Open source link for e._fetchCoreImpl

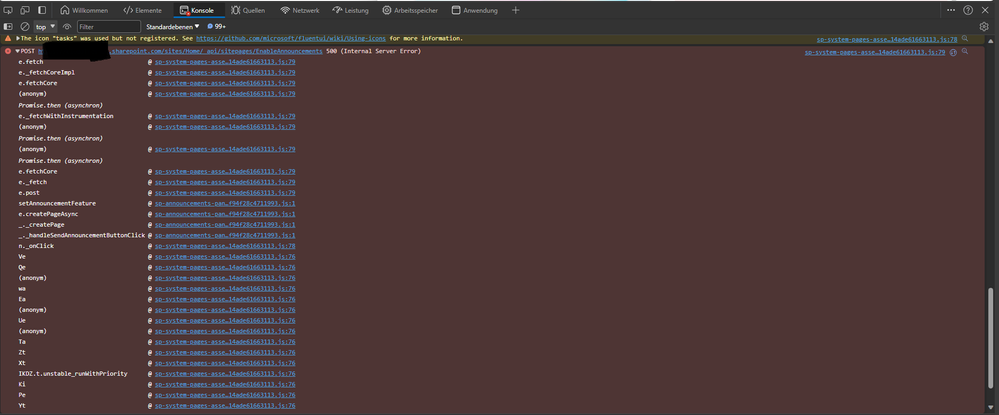(225, 73)
